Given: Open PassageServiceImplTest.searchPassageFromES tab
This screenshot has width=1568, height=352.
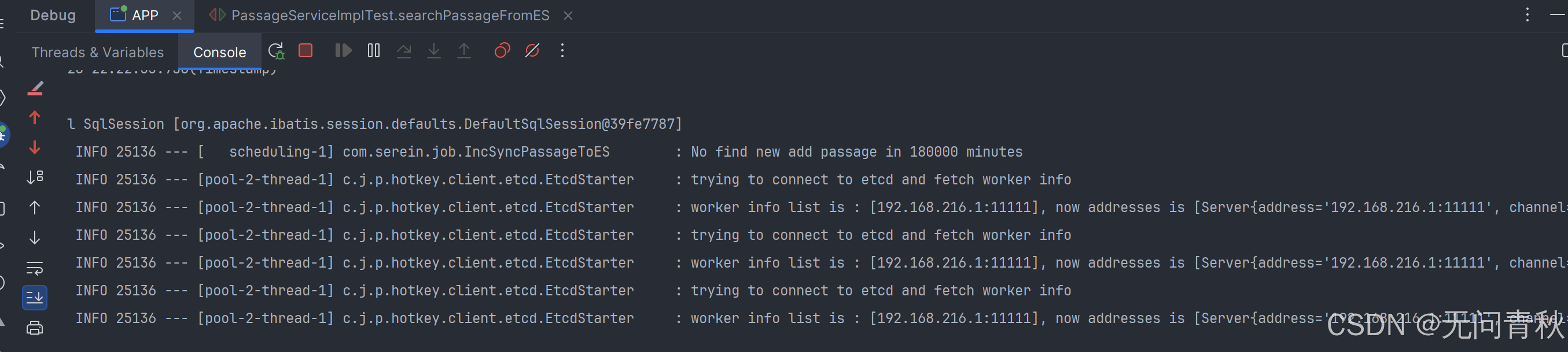Looking at the screenshot, I should 389,16.
